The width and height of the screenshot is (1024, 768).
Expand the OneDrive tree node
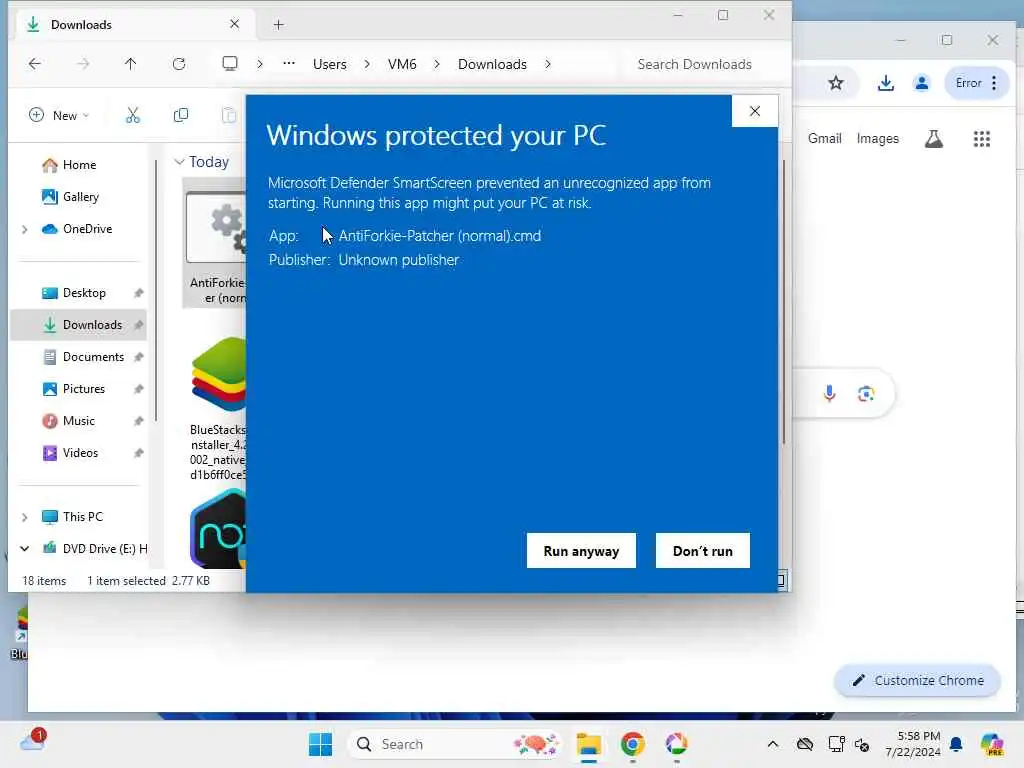click(24, 229)
